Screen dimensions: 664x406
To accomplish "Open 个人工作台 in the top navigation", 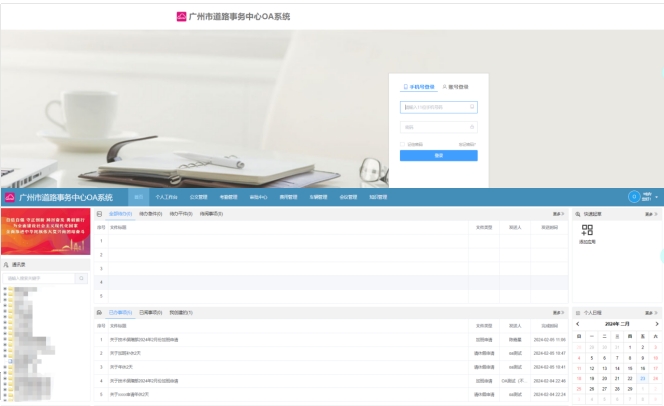I will click(166, 197).
